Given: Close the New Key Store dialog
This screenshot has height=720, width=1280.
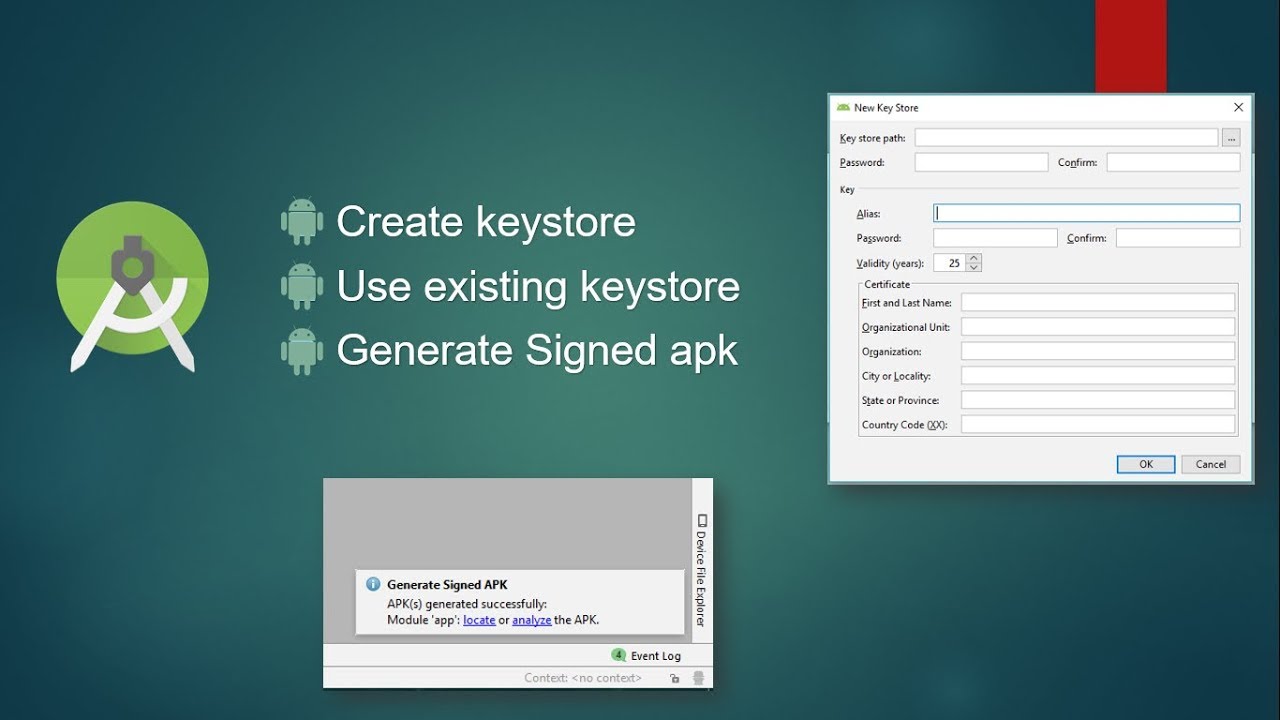Looking at the screenshot, I should click(x=1238, y=107).
